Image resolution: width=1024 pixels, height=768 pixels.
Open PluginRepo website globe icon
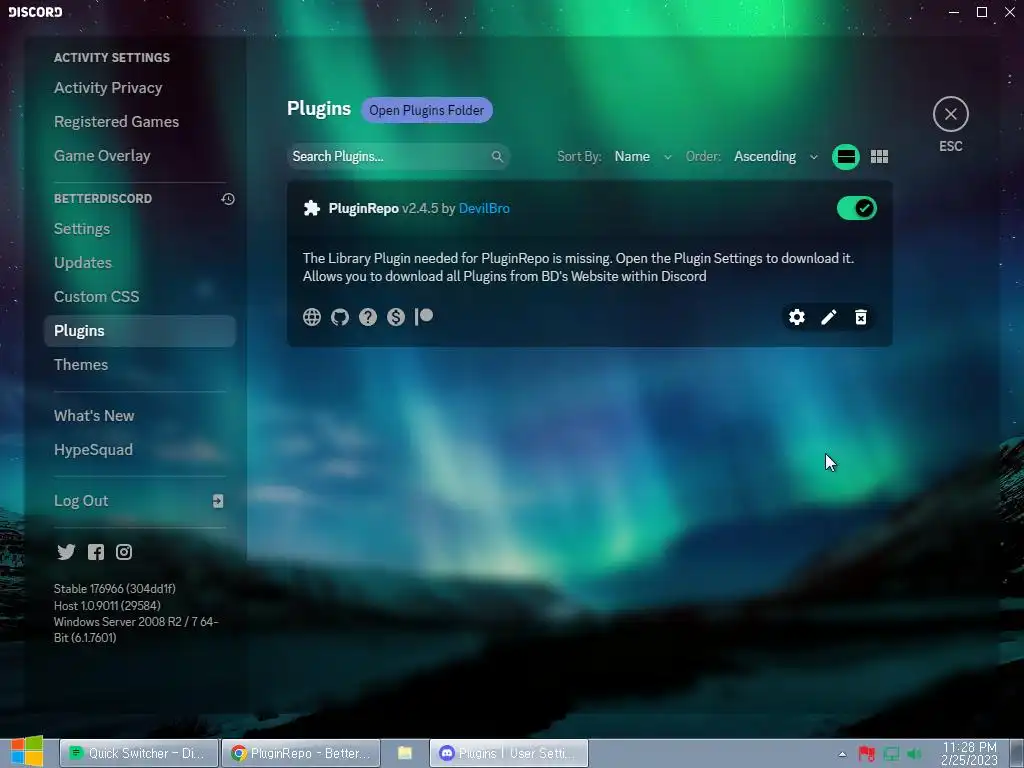(x=312, y=317)
